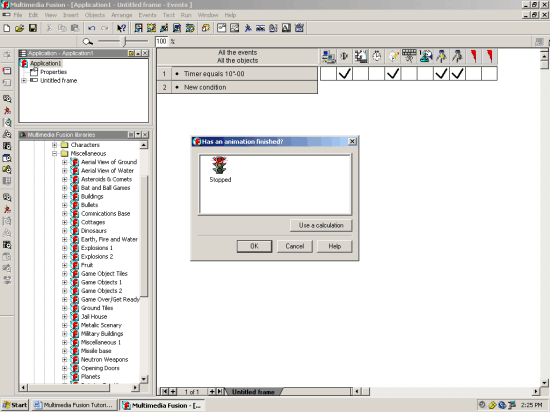Click empty action cell under Player 1
The height and width of the screenshot is (413, 551).
coord(425,74)
